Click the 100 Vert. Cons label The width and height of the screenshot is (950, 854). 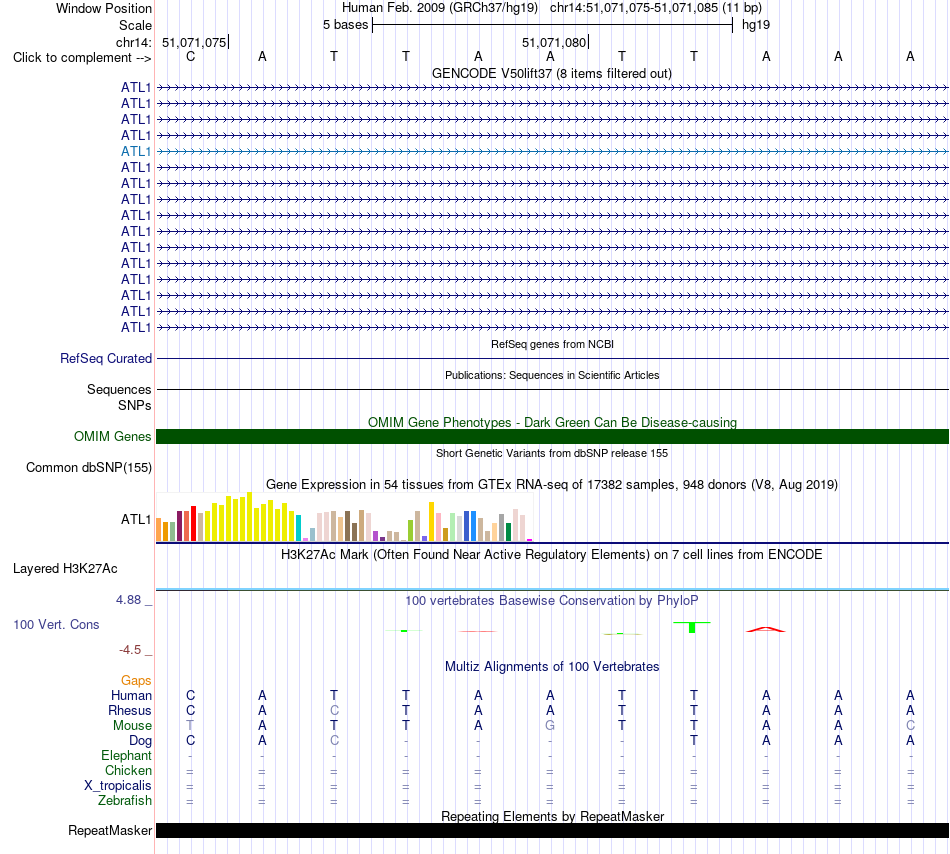point(56,624)
